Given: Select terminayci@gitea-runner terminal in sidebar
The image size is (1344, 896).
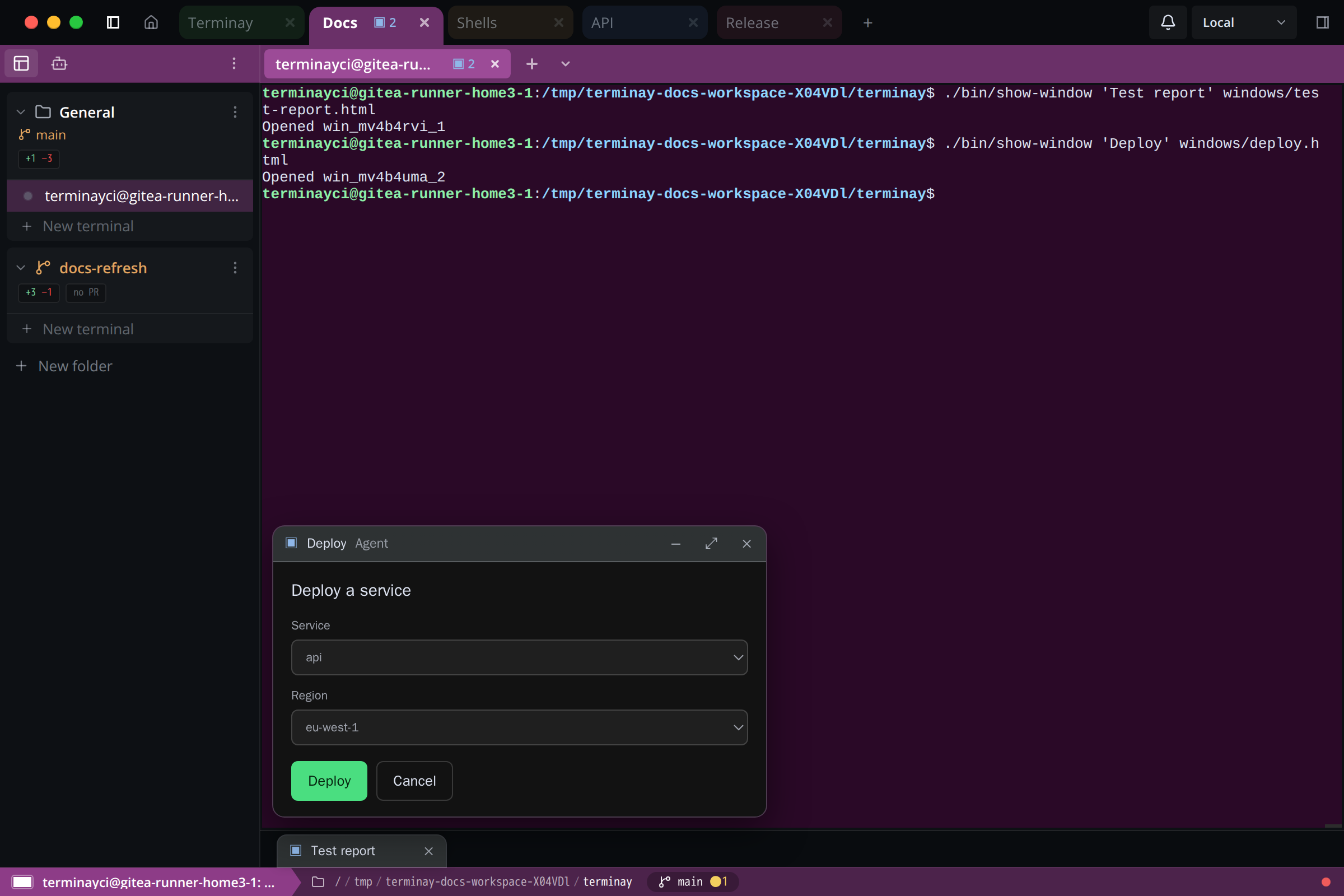Looking at the screenshot, I should click(x=130, y=196).
